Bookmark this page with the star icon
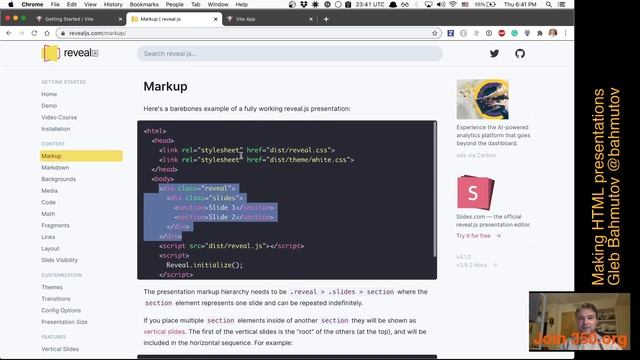This screenshot has height=360, width=640. 435,33
